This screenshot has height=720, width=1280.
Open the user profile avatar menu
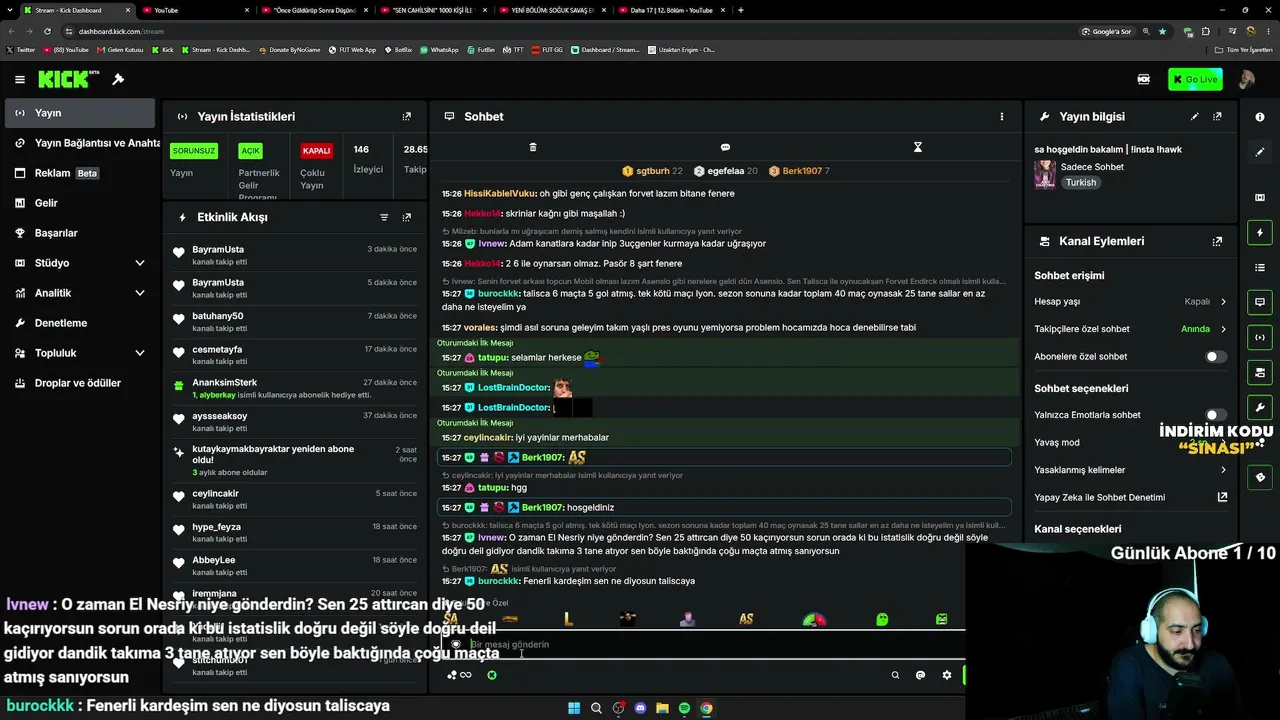coord(1246,79)
